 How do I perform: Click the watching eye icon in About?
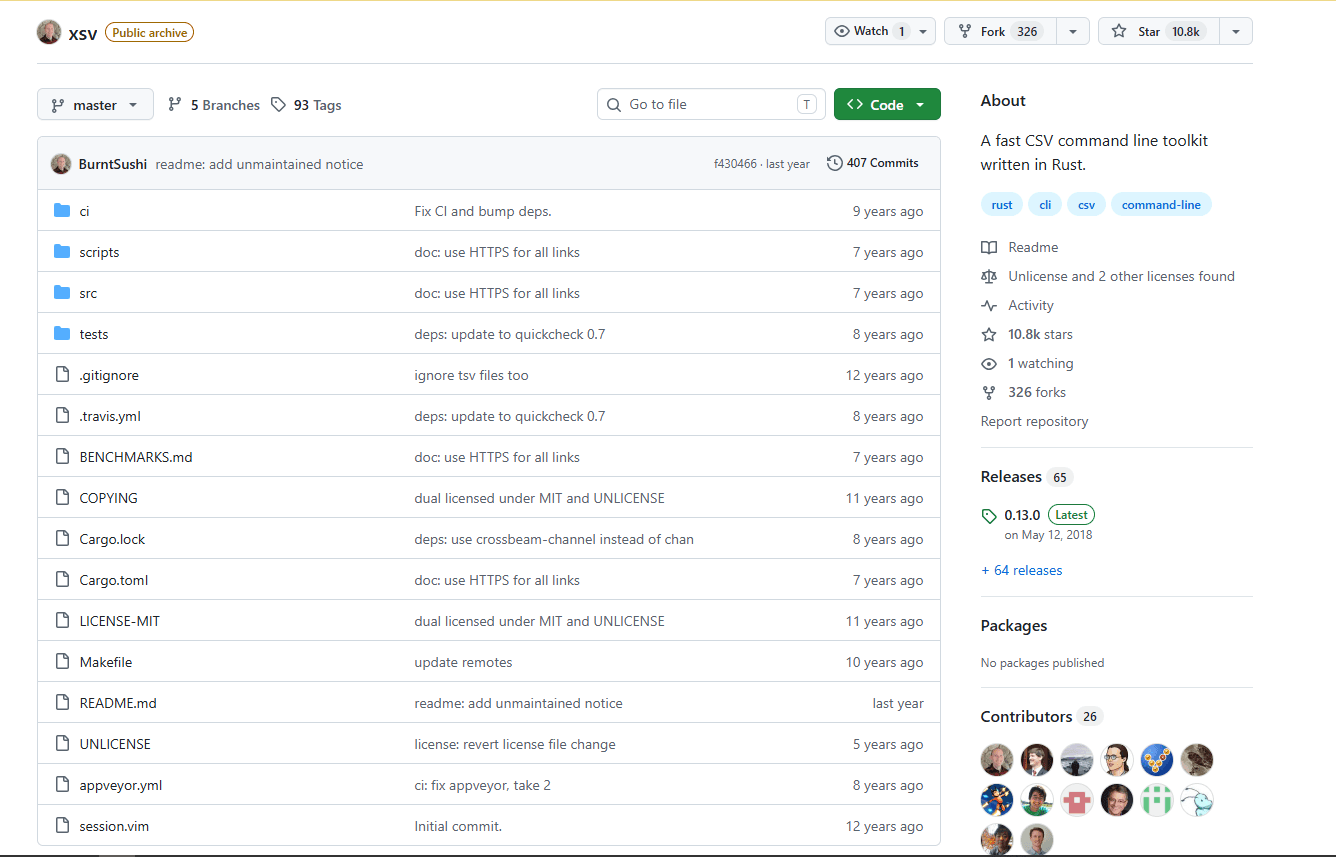coord(989,363)
